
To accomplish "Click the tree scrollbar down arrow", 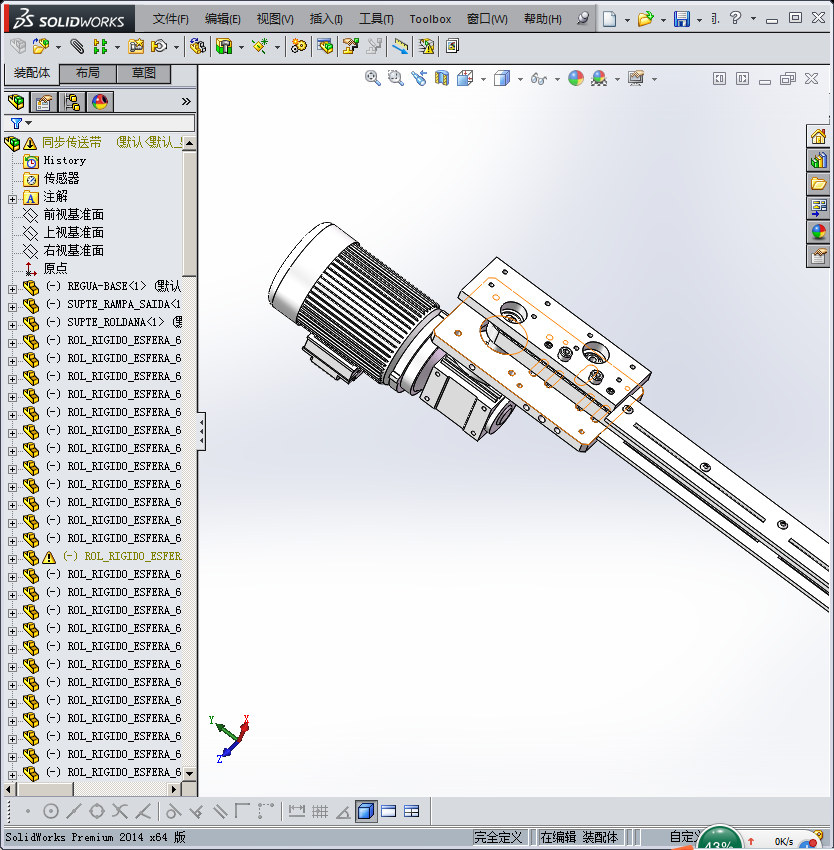I will point(189,774).
